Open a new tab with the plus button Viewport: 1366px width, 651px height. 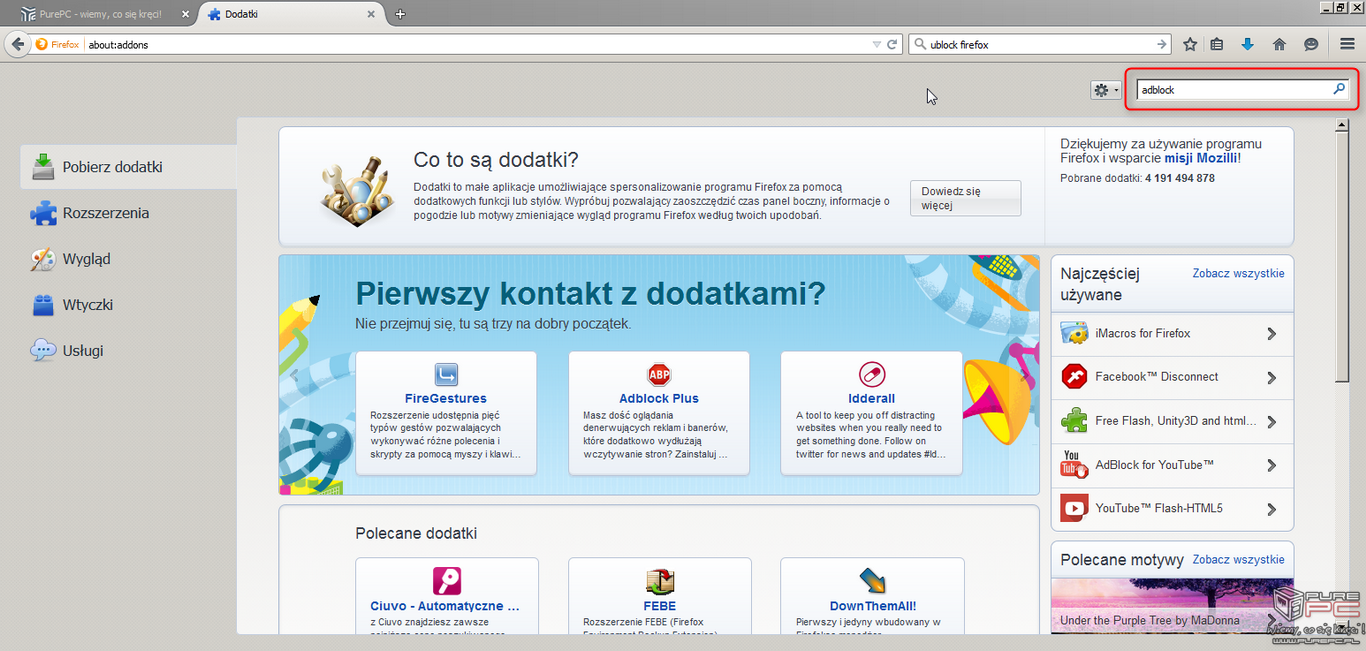coord(401,14)
